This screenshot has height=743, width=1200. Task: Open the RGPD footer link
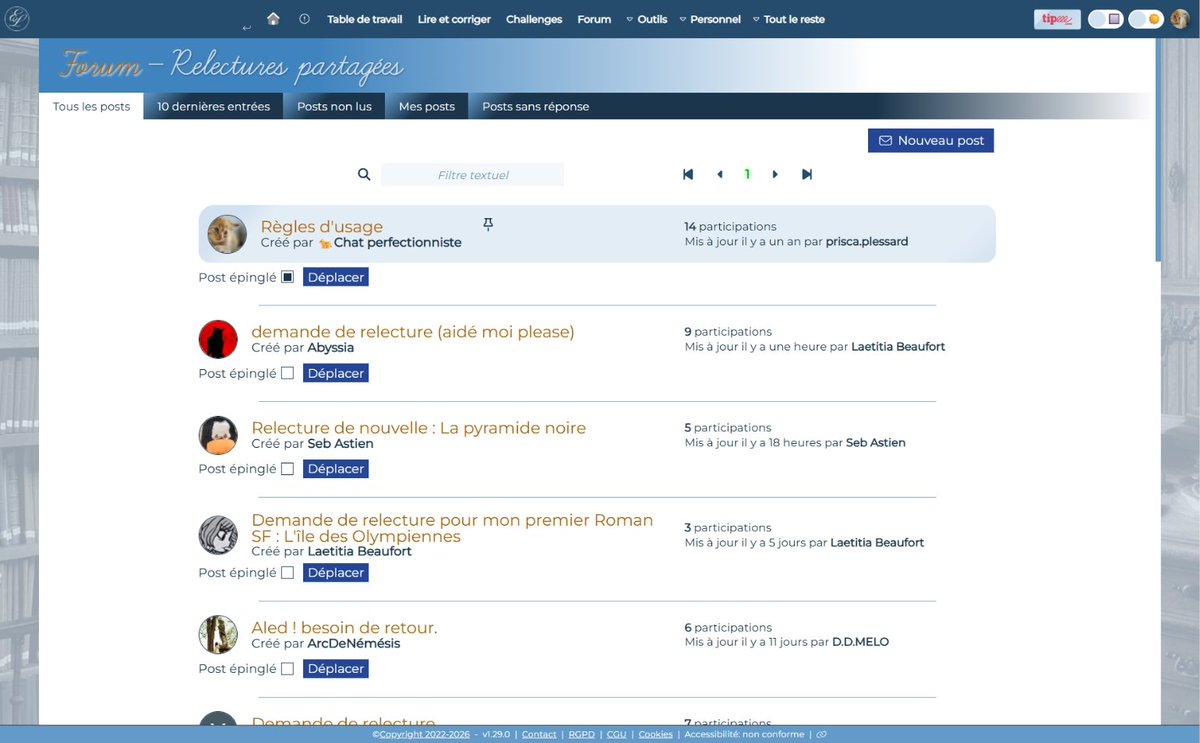(x=582, y=734)
